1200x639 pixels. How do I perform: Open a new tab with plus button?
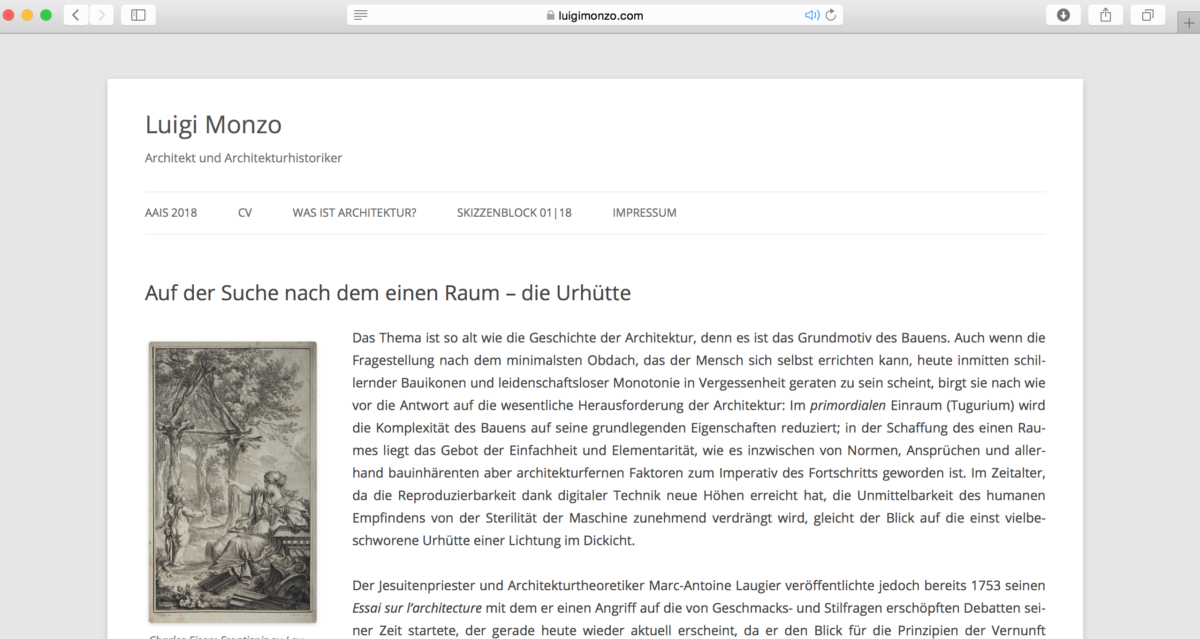click(x=1187, y=24)
